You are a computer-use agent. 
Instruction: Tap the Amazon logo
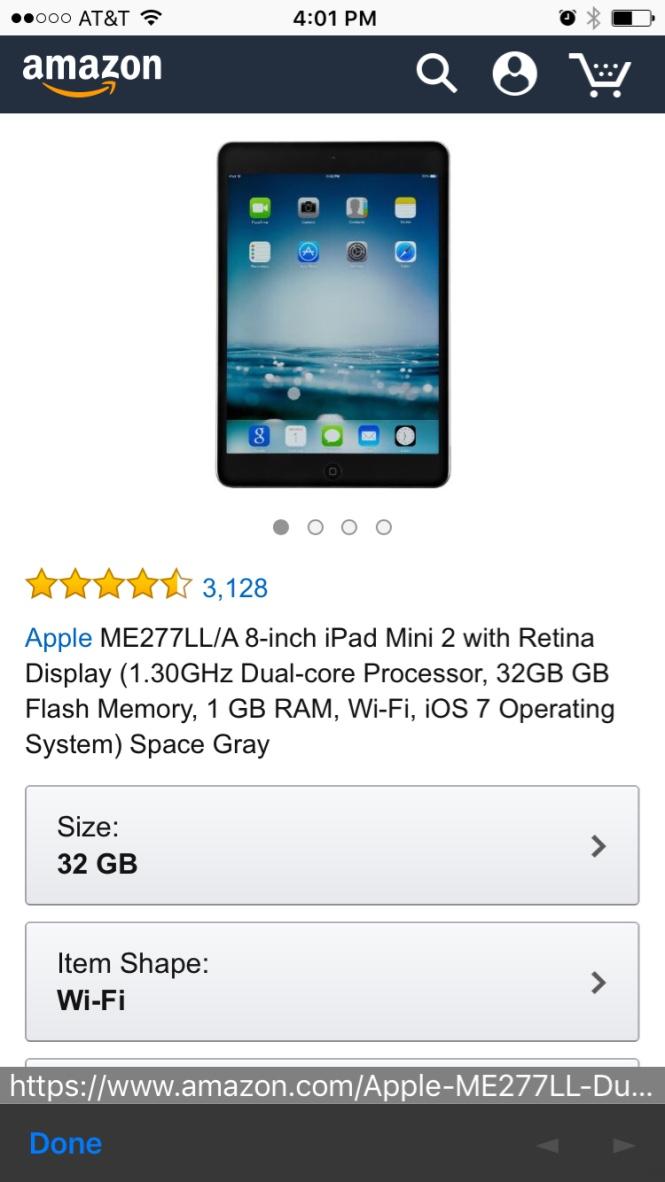coord(92,74)
